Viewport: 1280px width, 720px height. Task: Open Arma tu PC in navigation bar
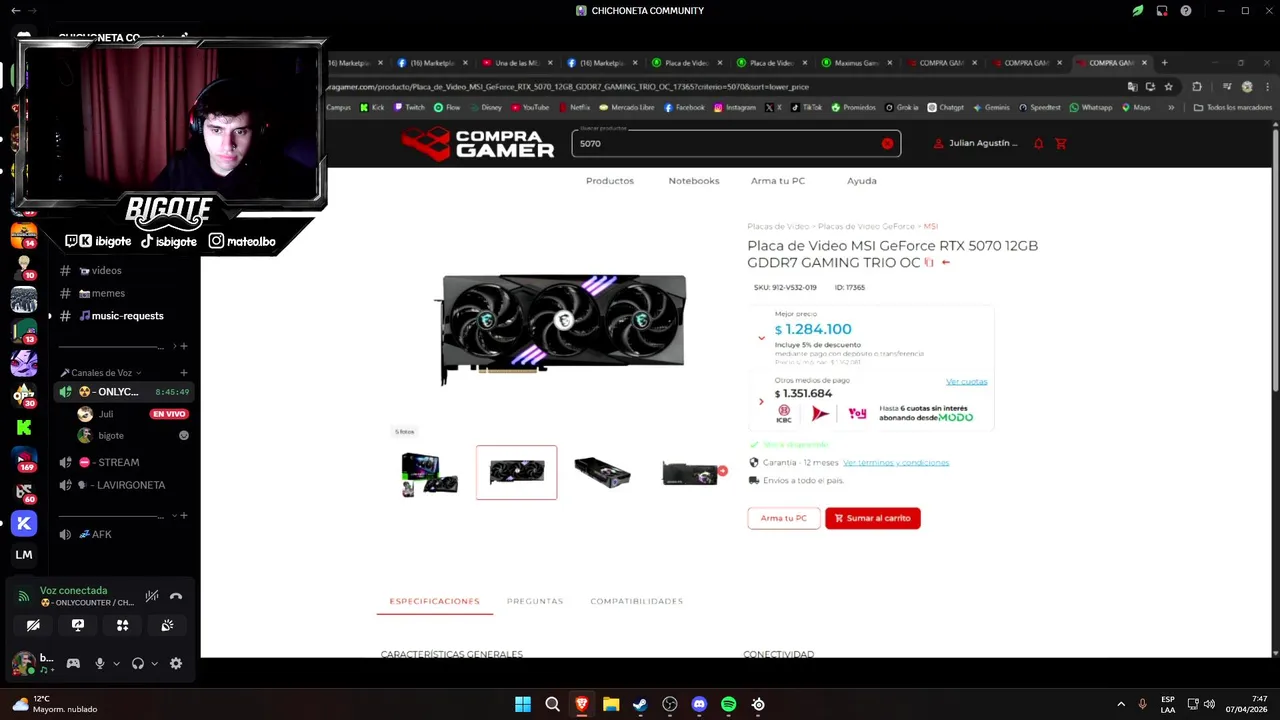click(x=778, y=181)
